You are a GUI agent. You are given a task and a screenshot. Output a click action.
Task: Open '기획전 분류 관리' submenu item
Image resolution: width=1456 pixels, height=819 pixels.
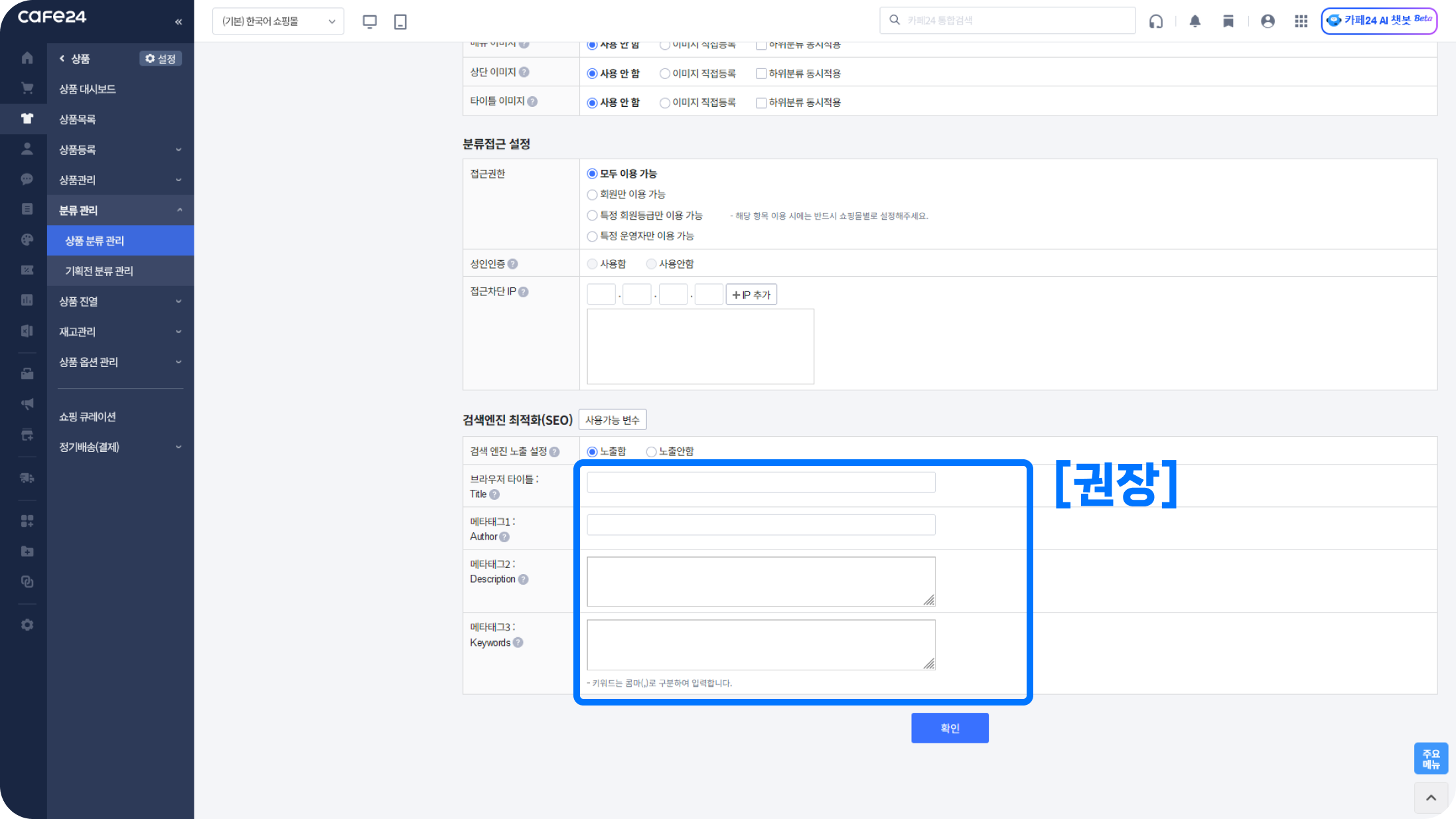pyautogui.click(x=100, y=271)
